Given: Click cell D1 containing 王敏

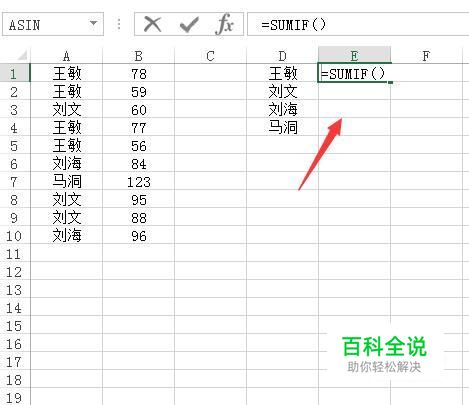Looking at the screenshot, I should coord(282,73).
